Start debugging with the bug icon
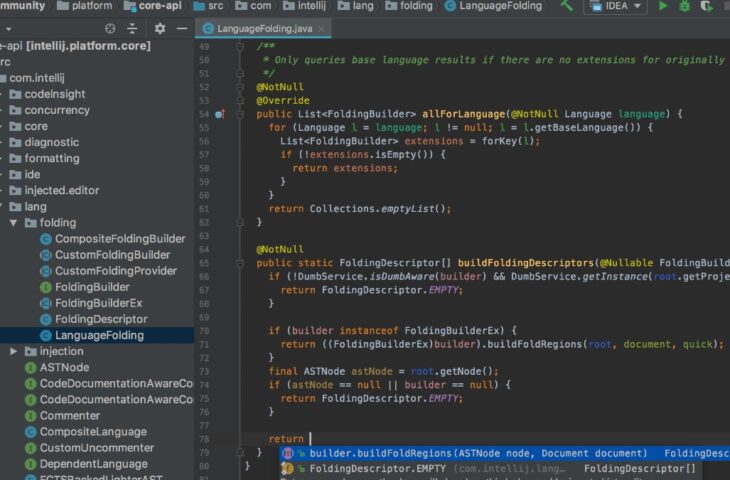The width and height of the screenshot is (730, 480). (685, 6)
